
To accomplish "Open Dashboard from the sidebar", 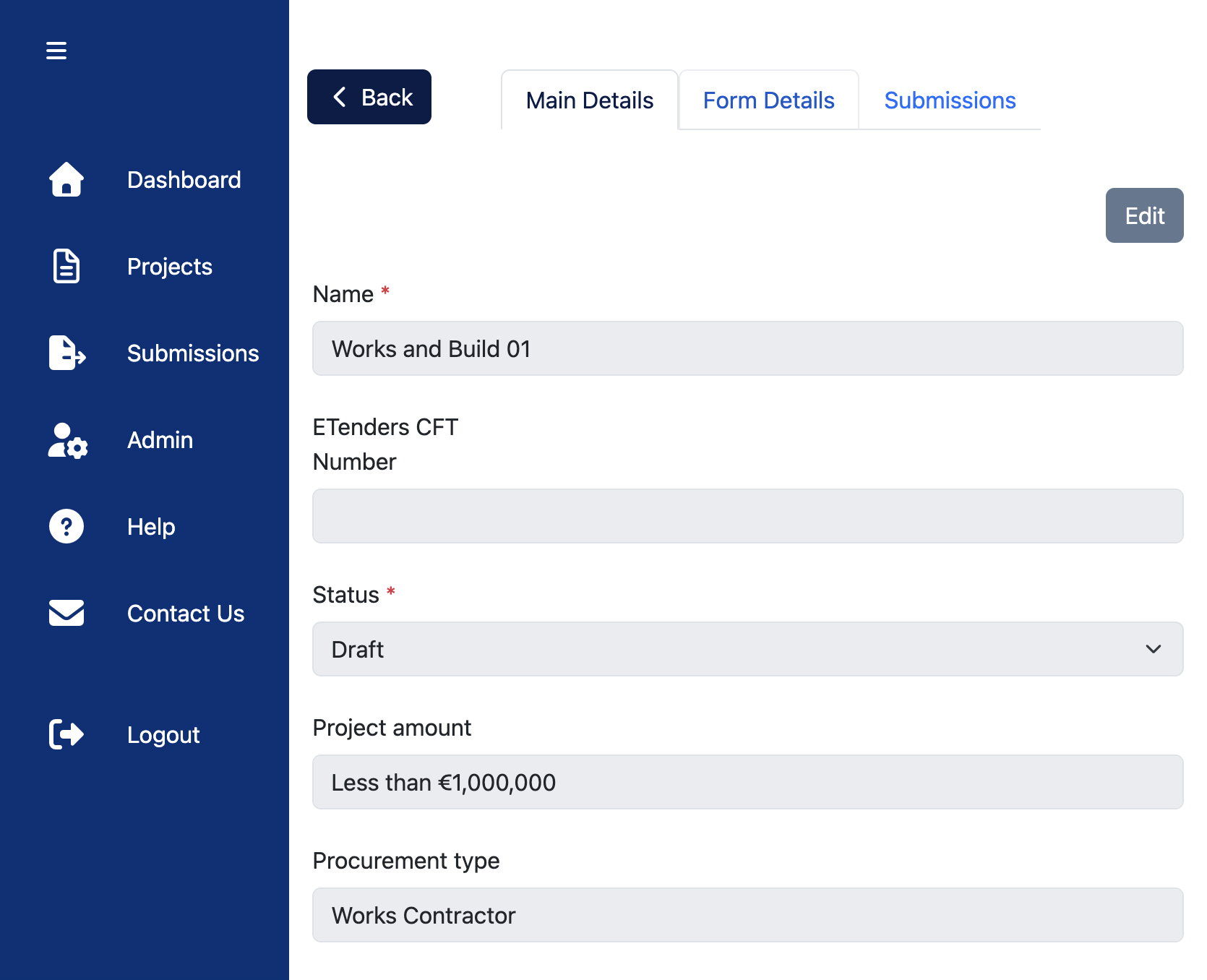I will point(184,180).
